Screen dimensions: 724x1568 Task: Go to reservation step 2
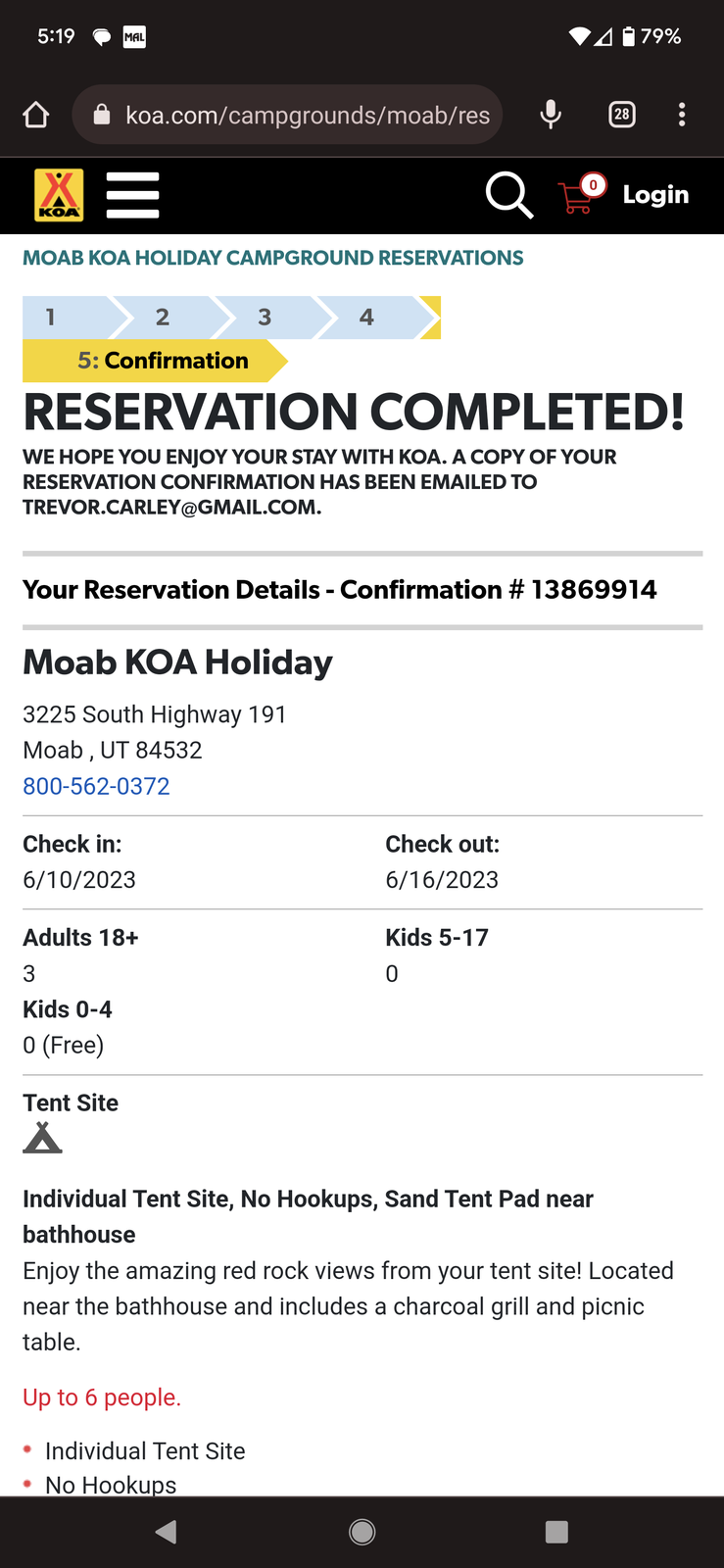pyautogui.click(x=164, y=318)
